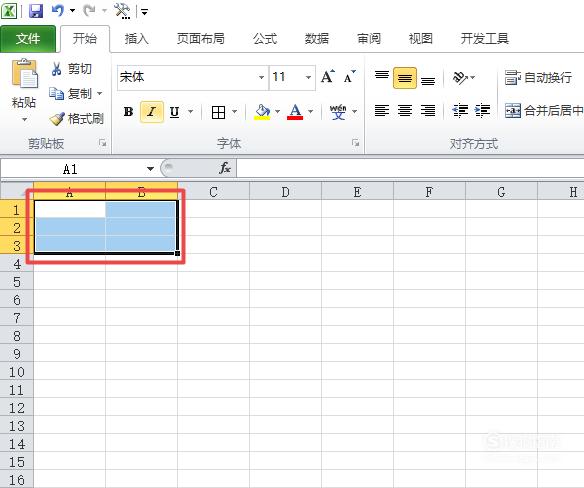
Task: Open fill color dropdown arrow
Action: 277,111
